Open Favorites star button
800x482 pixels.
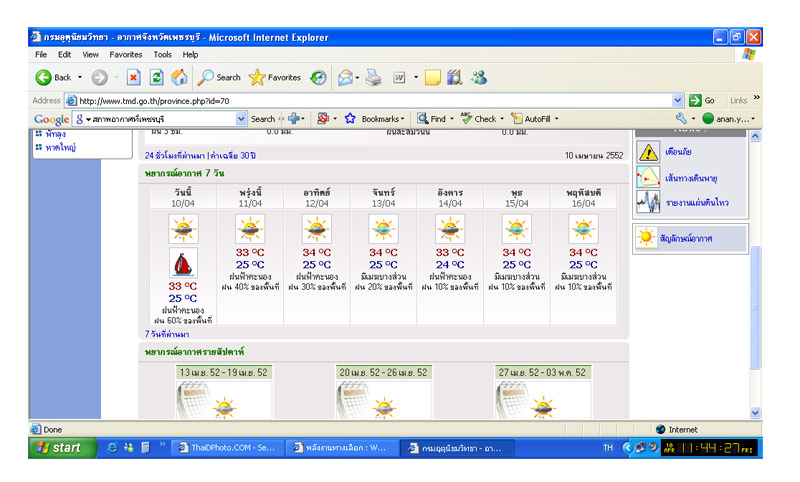pos(275,77)
